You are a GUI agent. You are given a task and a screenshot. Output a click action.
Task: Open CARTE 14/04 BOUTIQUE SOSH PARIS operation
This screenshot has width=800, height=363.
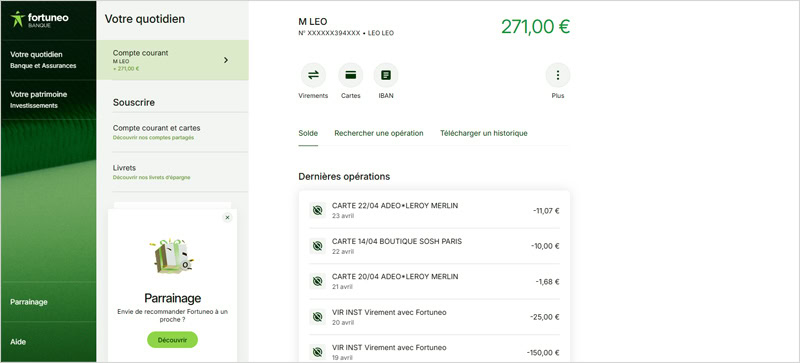[x=434, y=246]
